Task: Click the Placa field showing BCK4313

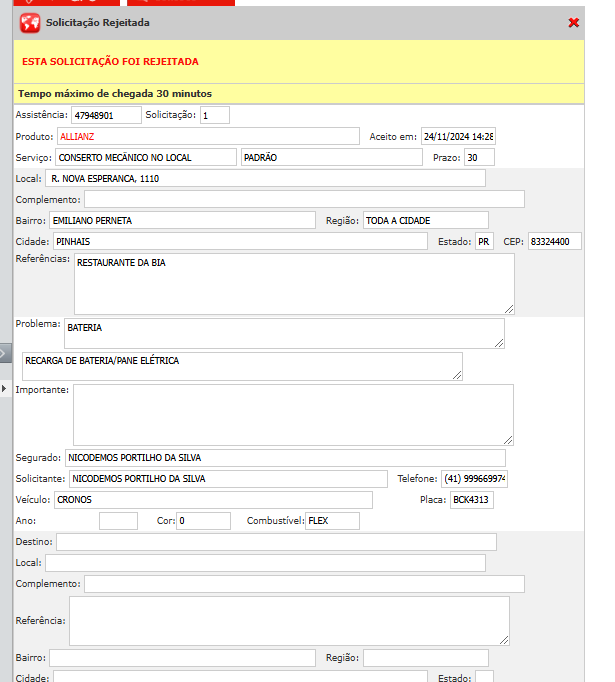Action: point(471,499)
